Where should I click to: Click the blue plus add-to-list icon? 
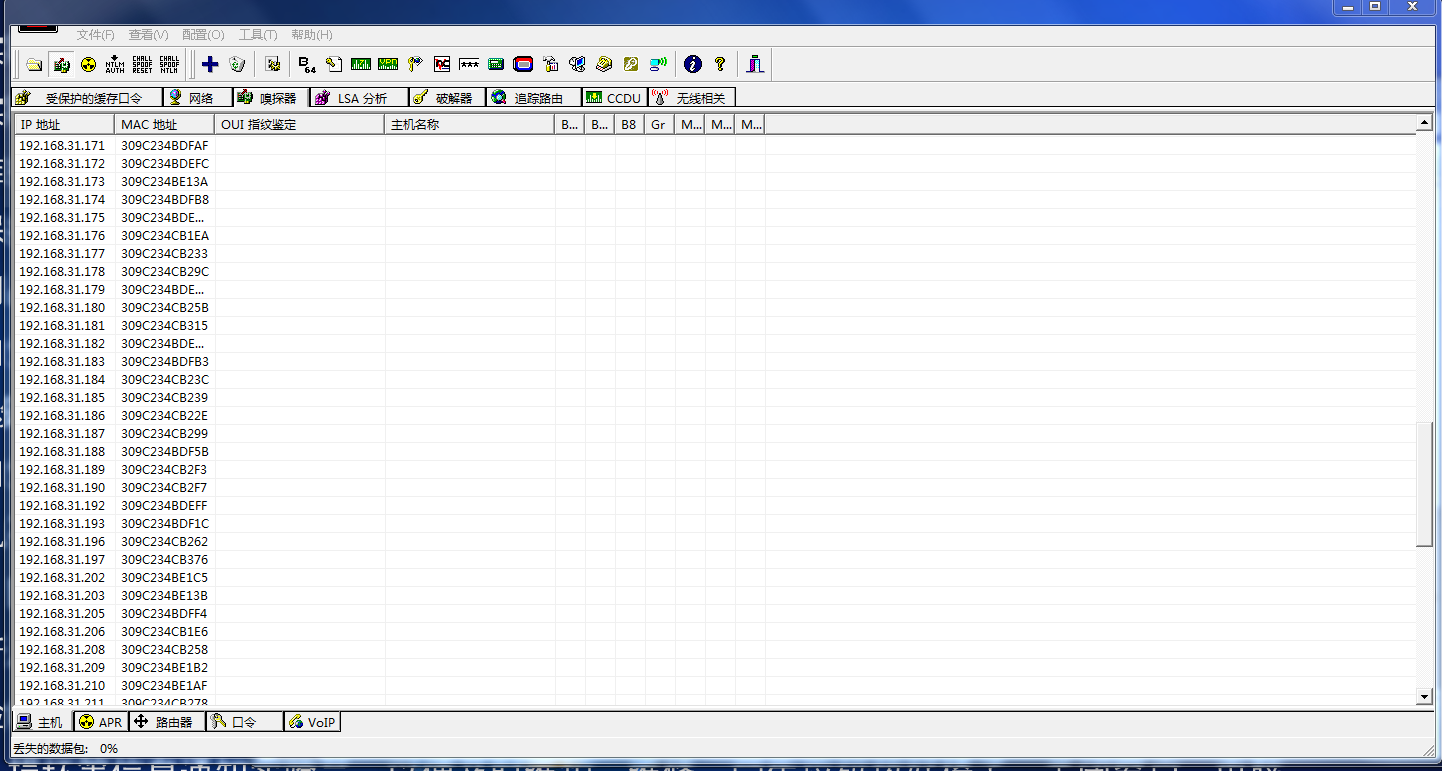210,65
